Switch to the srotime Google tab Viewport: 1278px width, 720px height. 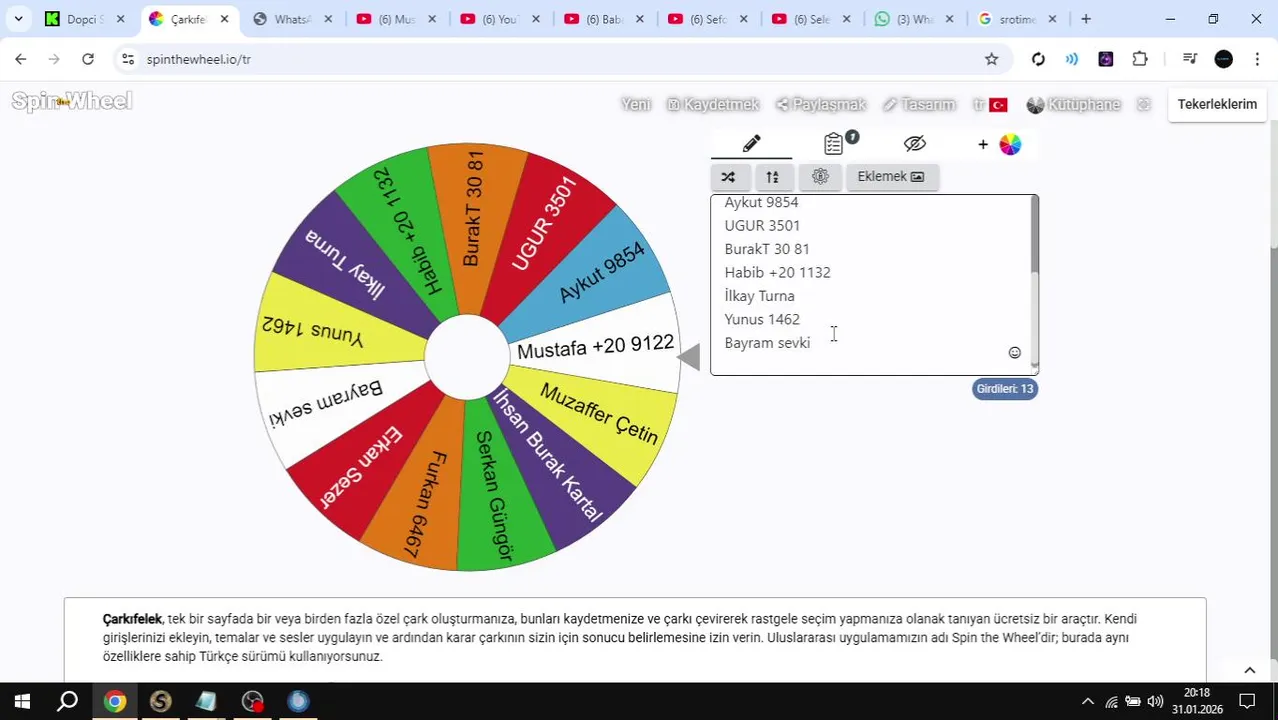[x=1017, y=19]
